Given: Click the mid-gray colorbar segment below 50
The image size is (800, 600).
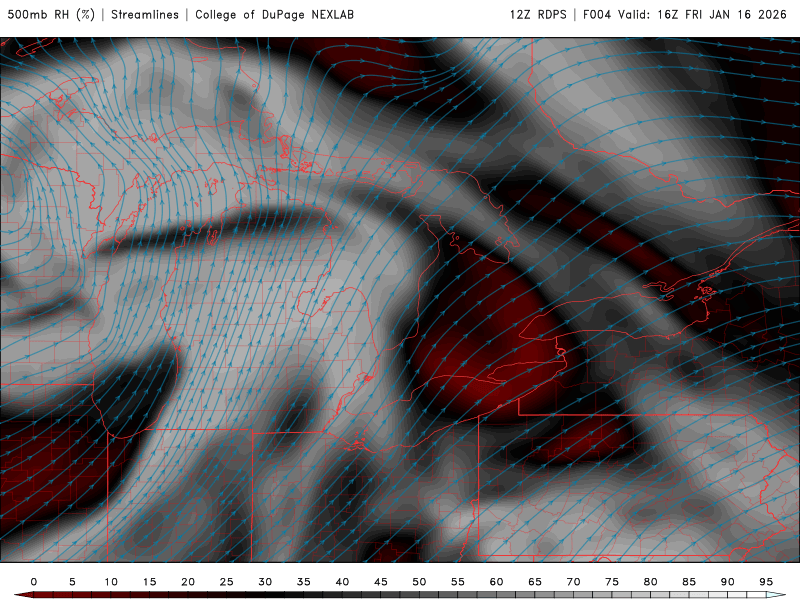Looking at the screenshot, I should (x=410, y=595).
